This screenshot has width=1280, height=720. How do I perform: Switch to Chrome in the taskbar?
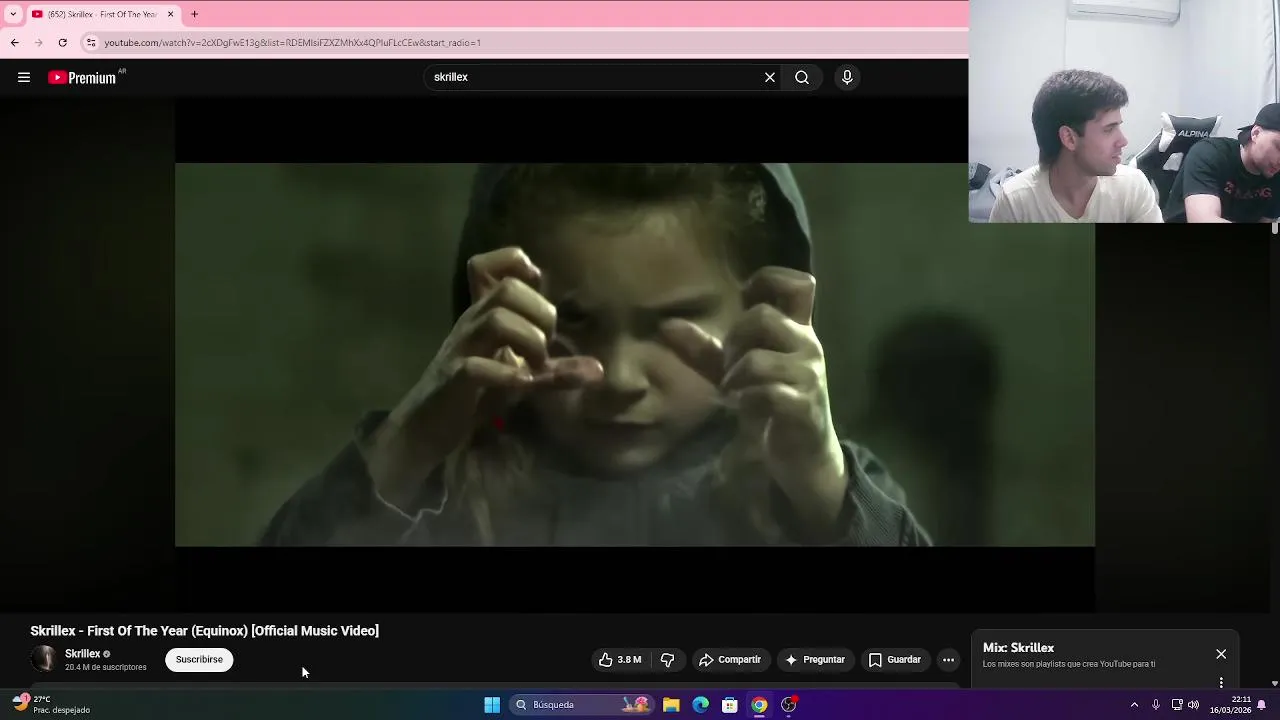click(759, 705)
